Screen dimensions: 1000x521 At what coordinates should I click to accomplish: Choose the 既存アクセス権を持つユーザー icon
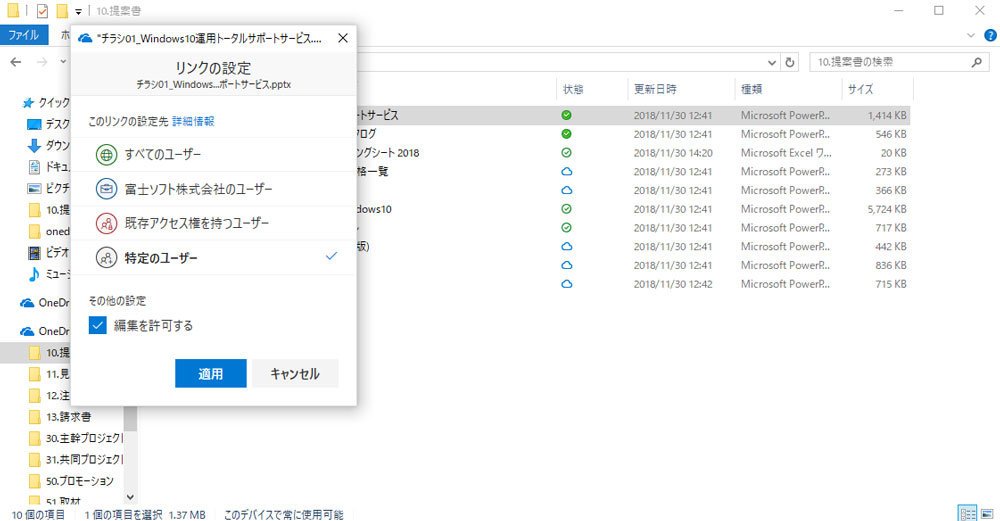107,223
